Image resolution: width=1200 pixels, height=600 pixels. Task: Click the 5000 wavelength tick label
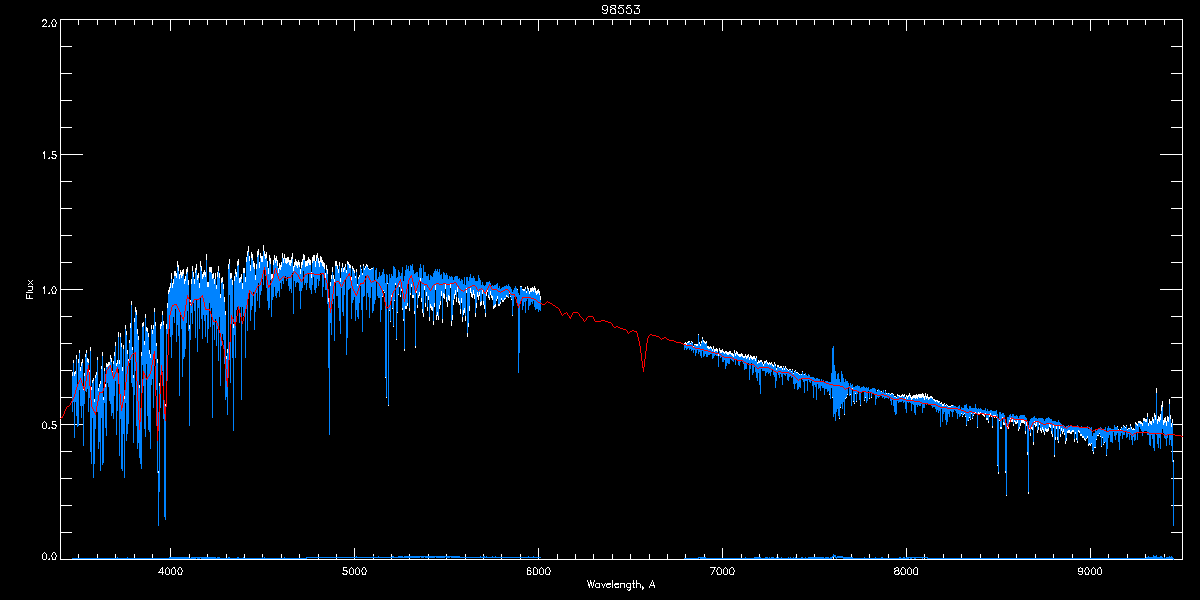pyautogui.click(x=354, y=572)
